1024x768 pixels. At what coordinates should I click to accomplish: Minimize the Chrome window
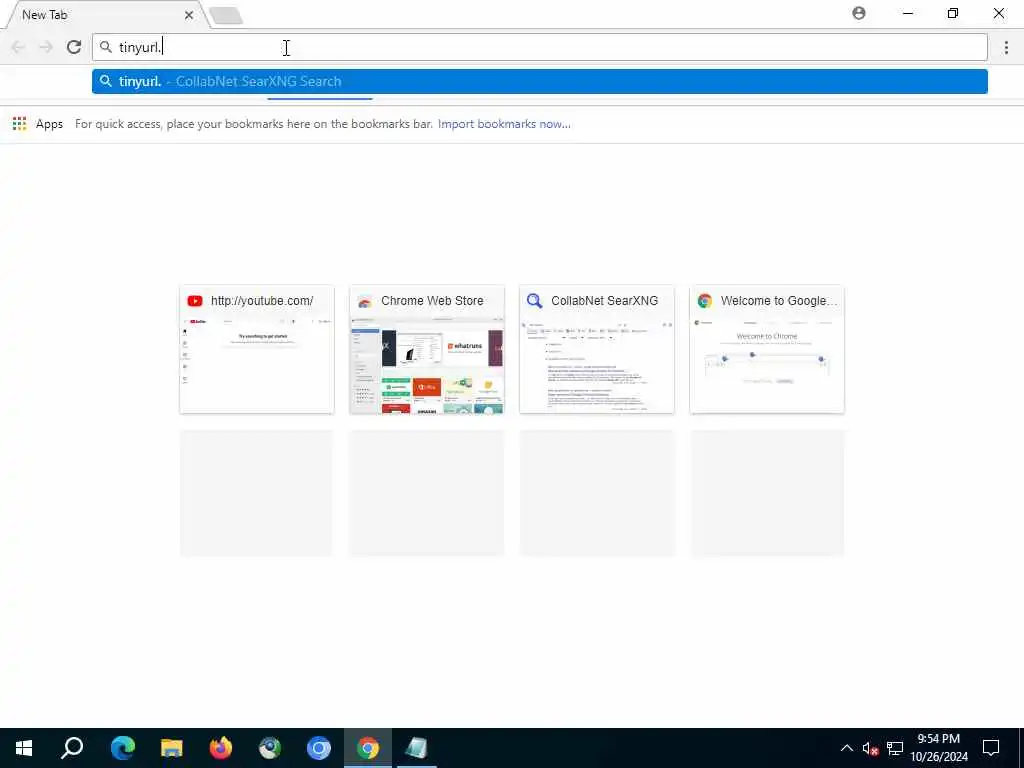pos(908,13)
